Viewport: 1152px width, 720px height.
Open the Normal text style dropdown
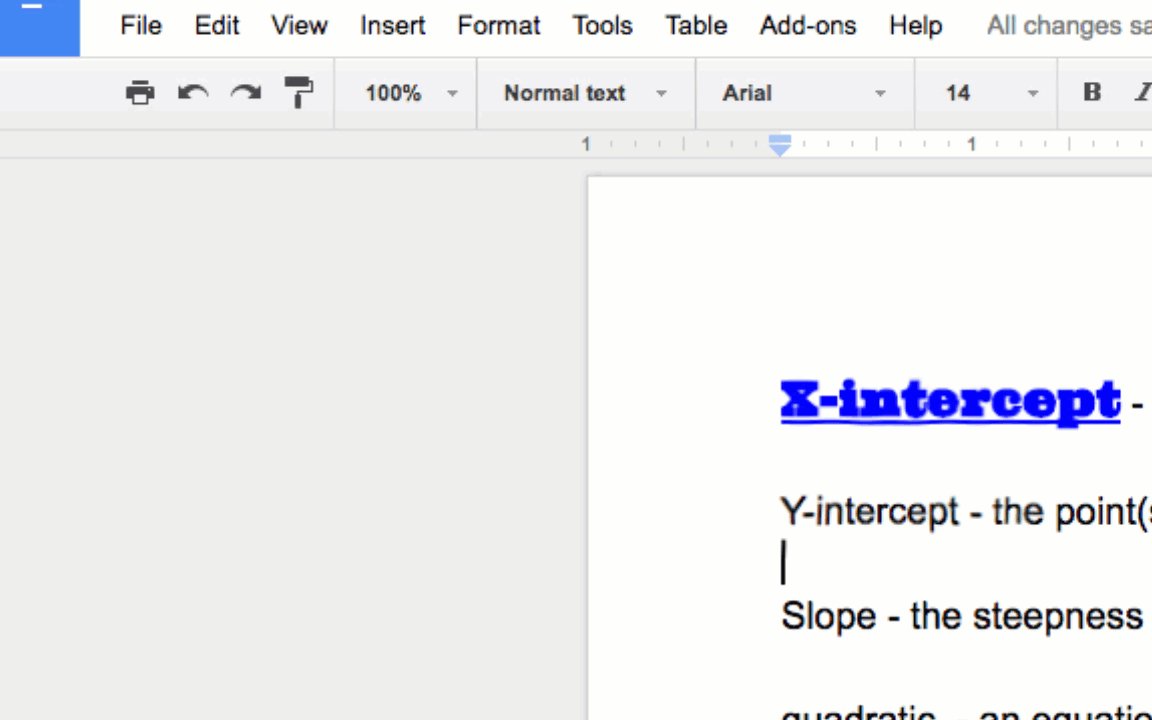585,93
